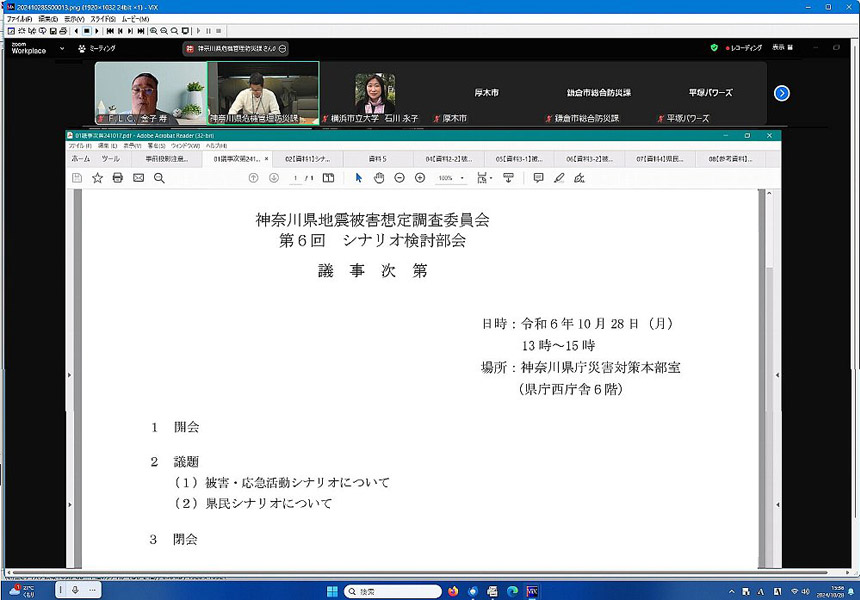The width and height of the screenshot is (860, 600).
Task: Open the comment note tool in Acrobat
Action: [538, 178]
